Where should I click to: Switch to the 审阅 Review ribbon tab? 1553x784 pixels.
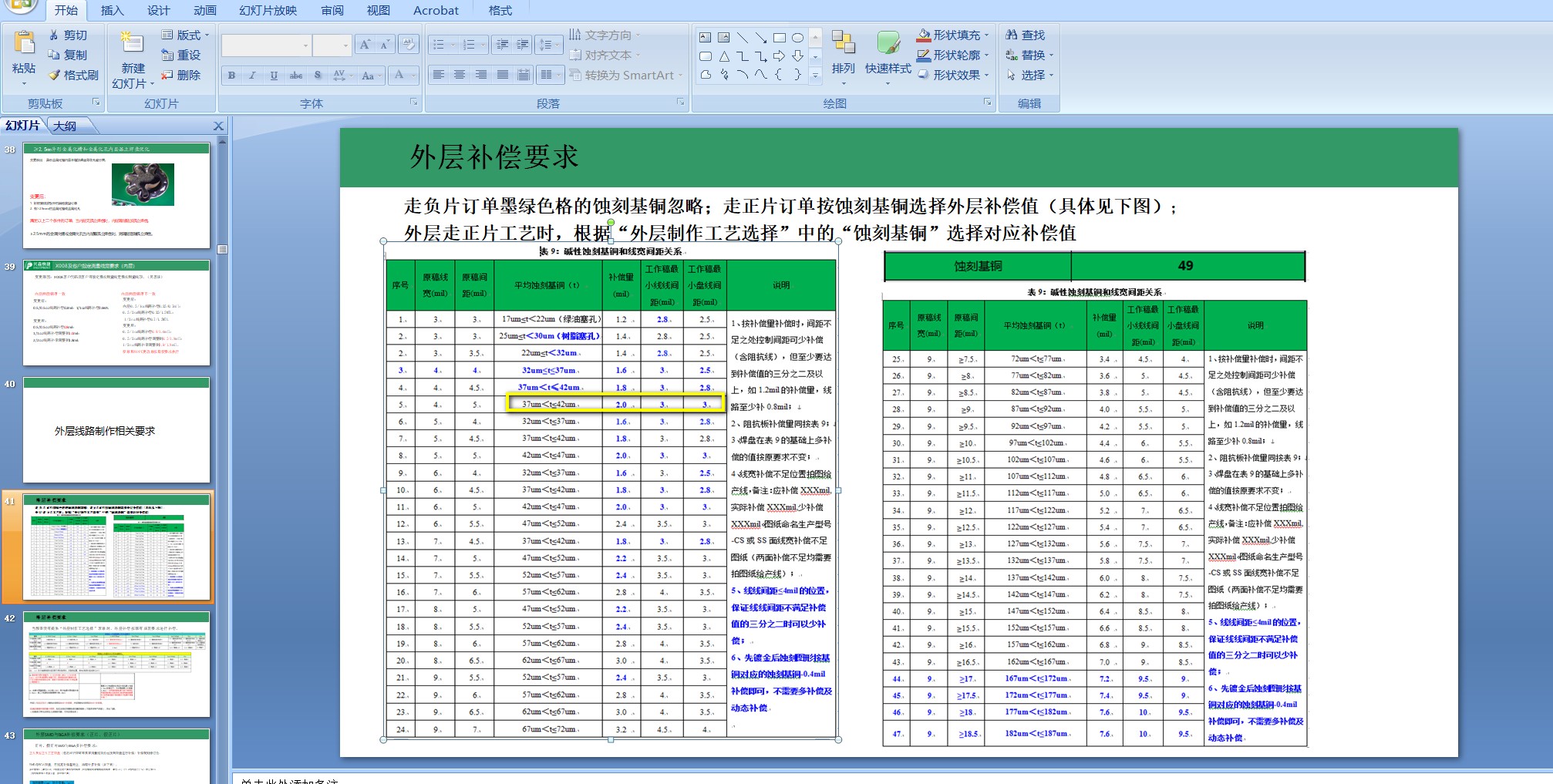(332, 11)
